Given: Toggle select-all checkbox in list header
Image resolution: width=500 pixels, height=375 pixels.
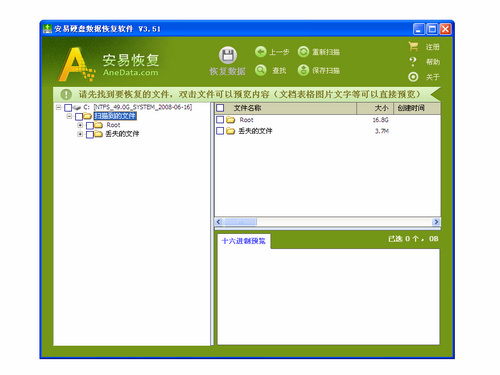Looking at the screenshot, I should [220, 108].
